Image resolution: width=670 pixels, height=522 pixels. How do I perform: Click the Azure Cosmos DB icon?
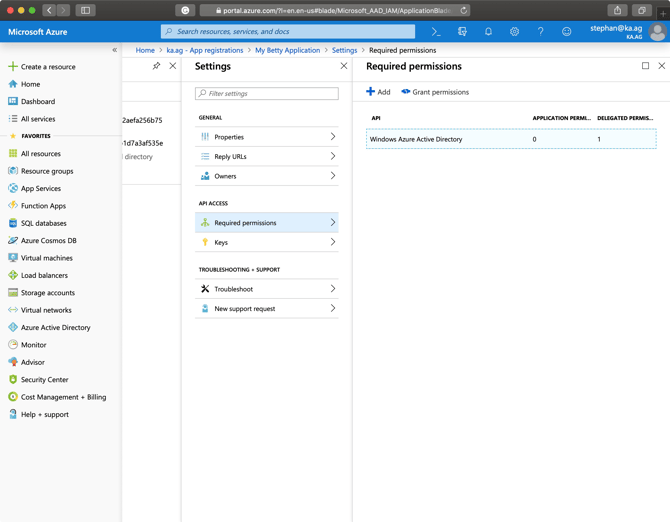click(x=13, y=240)
